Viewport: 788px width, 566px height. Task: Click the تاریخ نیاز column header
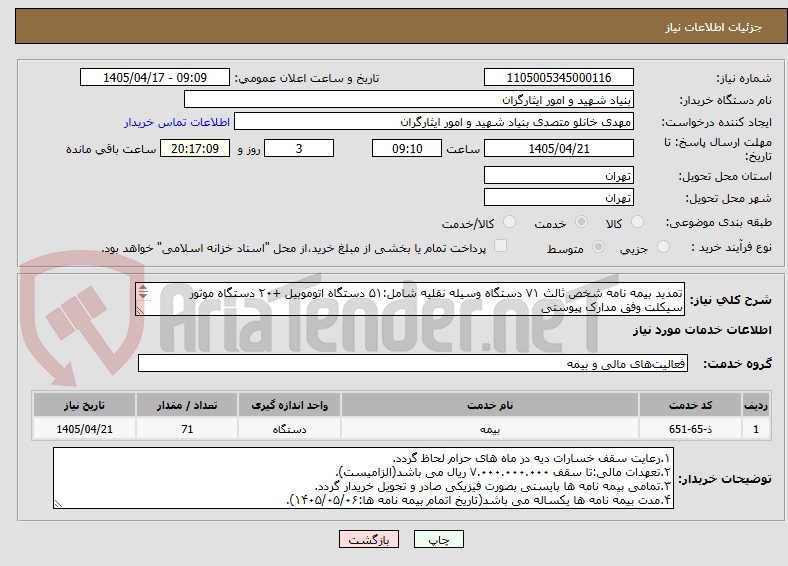[x=84, y=405]
